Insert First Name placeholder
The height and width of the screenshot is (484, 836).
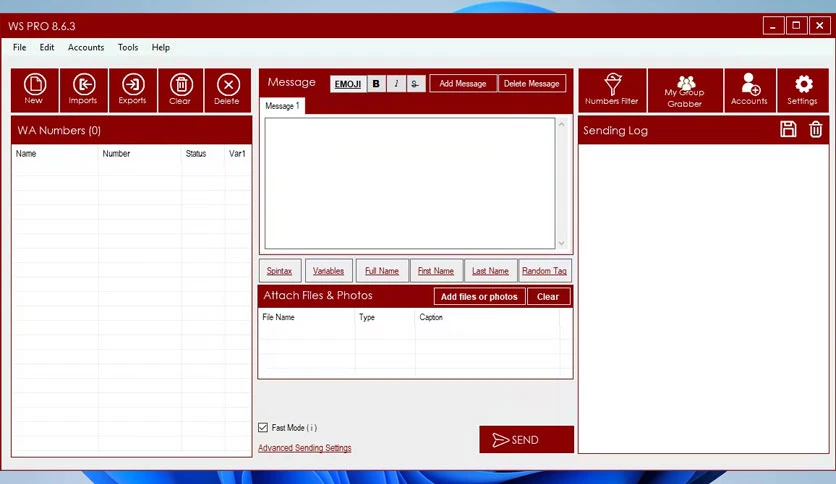pyautogui.click(x=436, y=271)
